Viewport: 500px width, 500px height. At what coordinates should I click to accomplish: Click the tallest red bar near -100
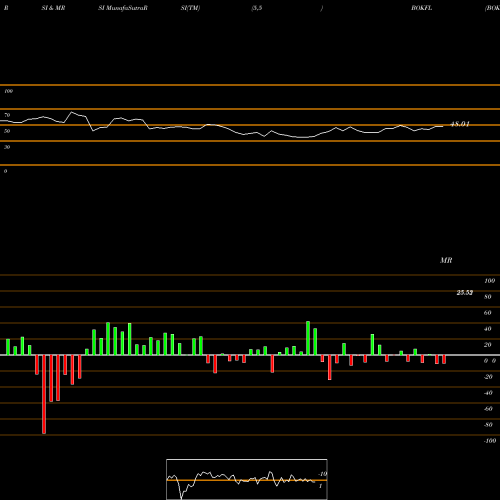coord(44,394)
